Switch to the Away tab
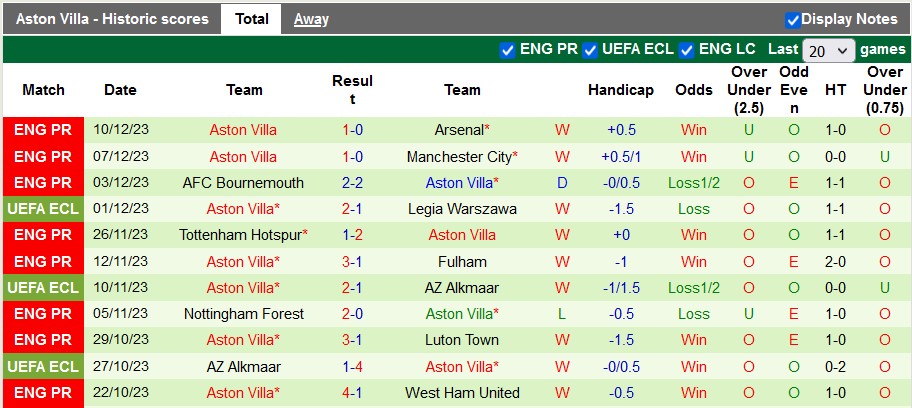This screenshot has width=912, height=408. pyautogui.click(x=311, y=19)
